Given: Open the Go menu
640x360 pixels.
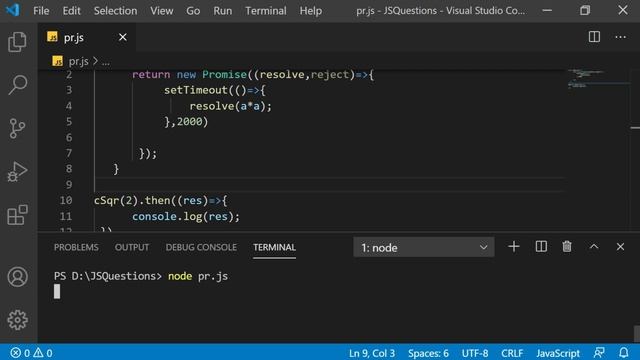Looking at the screenshot, I should point(193,11).
